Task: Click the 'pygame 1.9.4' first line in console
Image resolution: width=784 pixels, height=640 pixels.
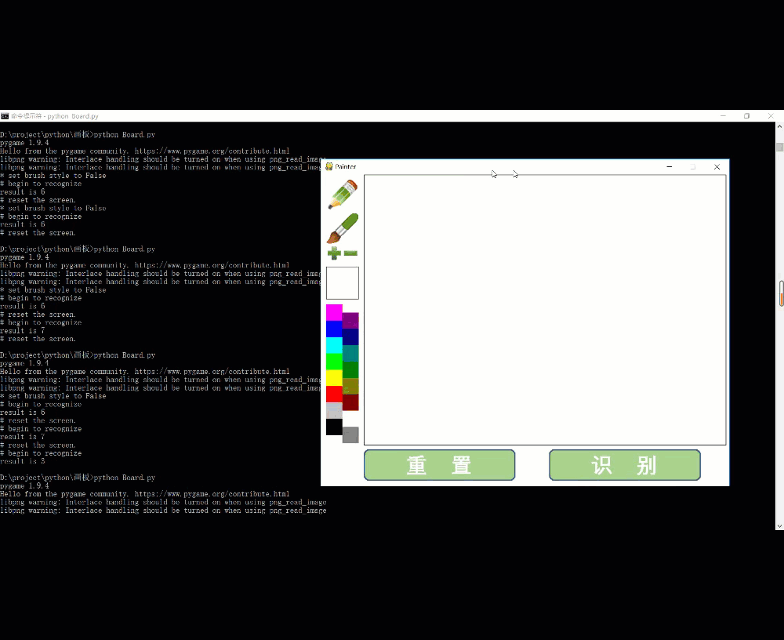Action: pyautogui.click(x=24, y=142)
